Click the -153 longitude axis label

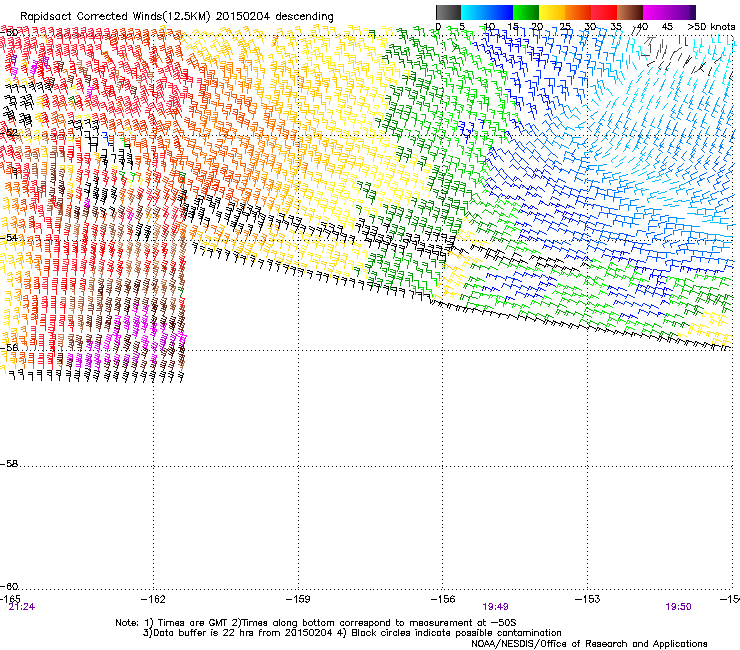click(588, 599)
